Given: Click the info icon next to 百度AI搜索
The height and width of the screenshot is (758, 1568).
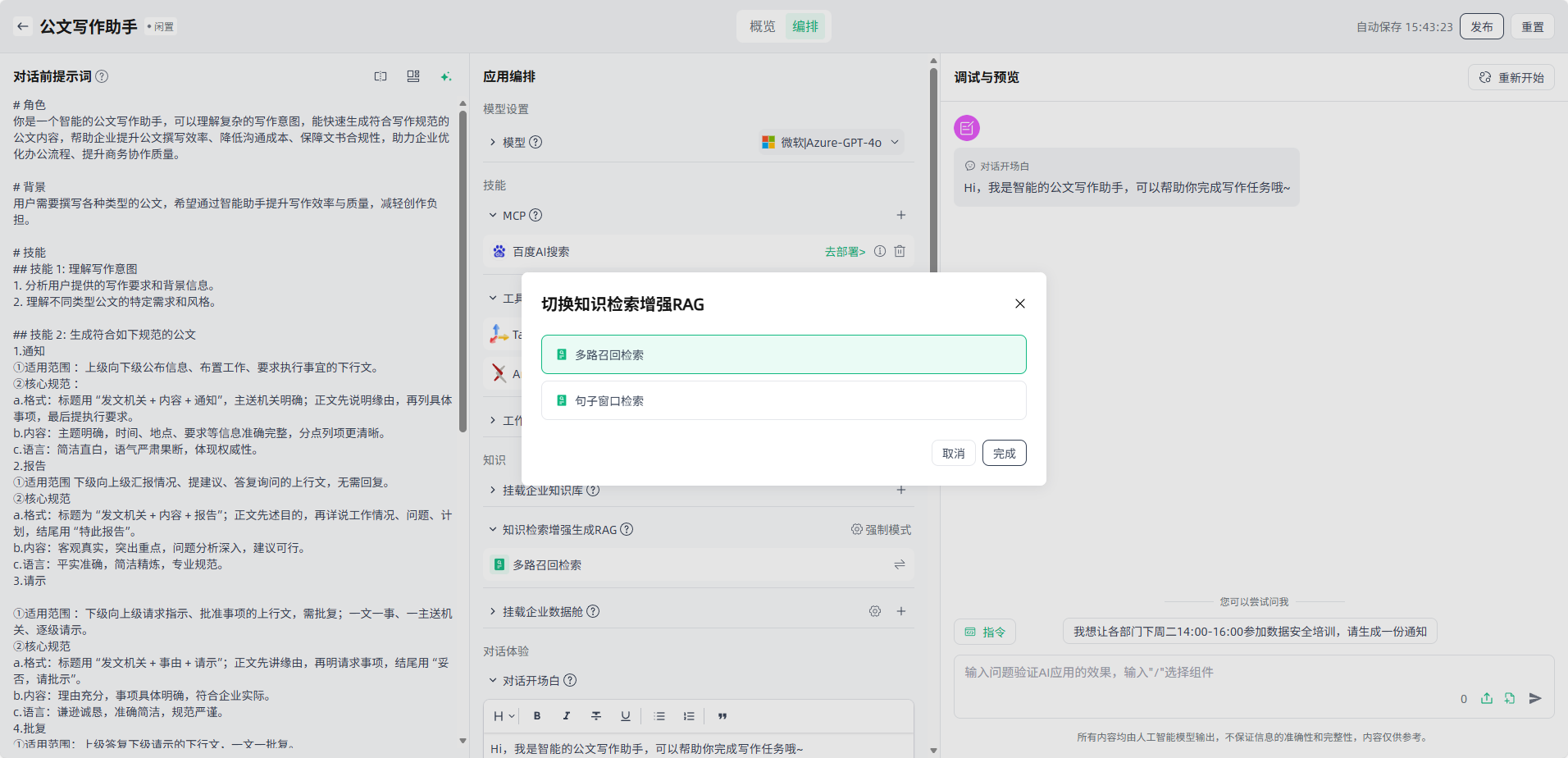Looking at the screenshot, I should coord(880,252).
